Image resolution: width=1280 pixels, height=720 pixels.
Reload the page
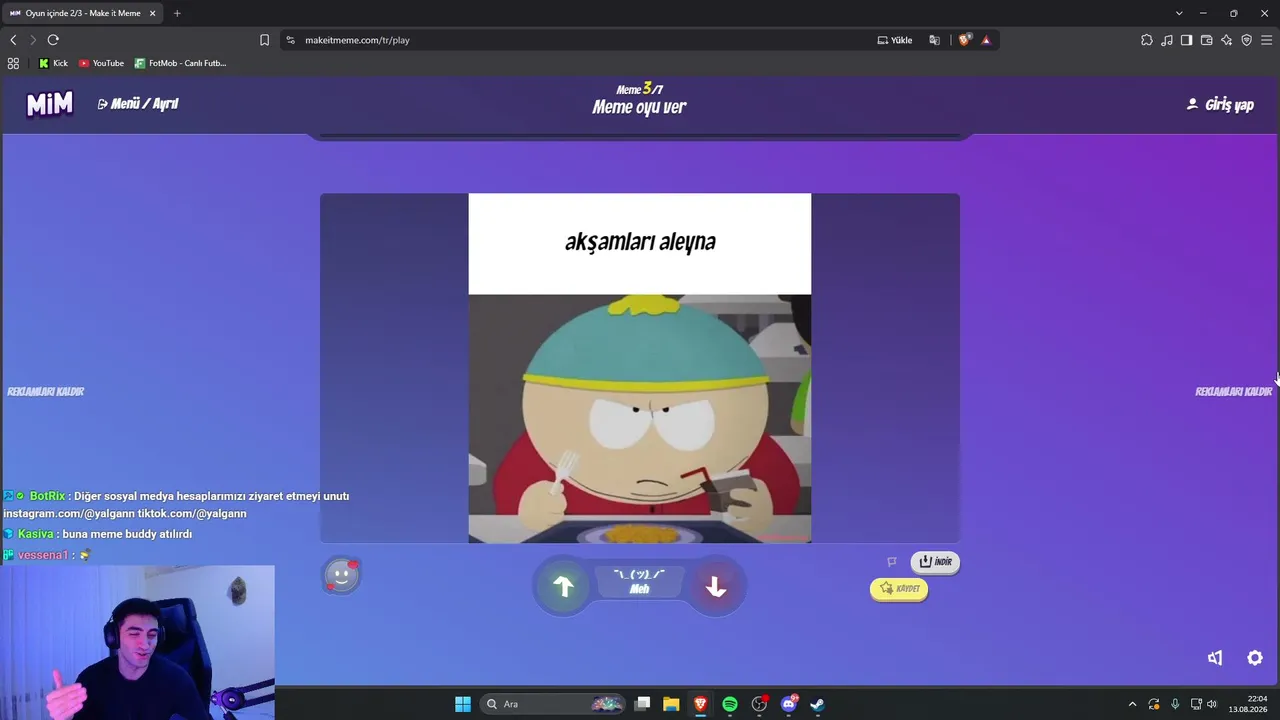click(53, 40)
